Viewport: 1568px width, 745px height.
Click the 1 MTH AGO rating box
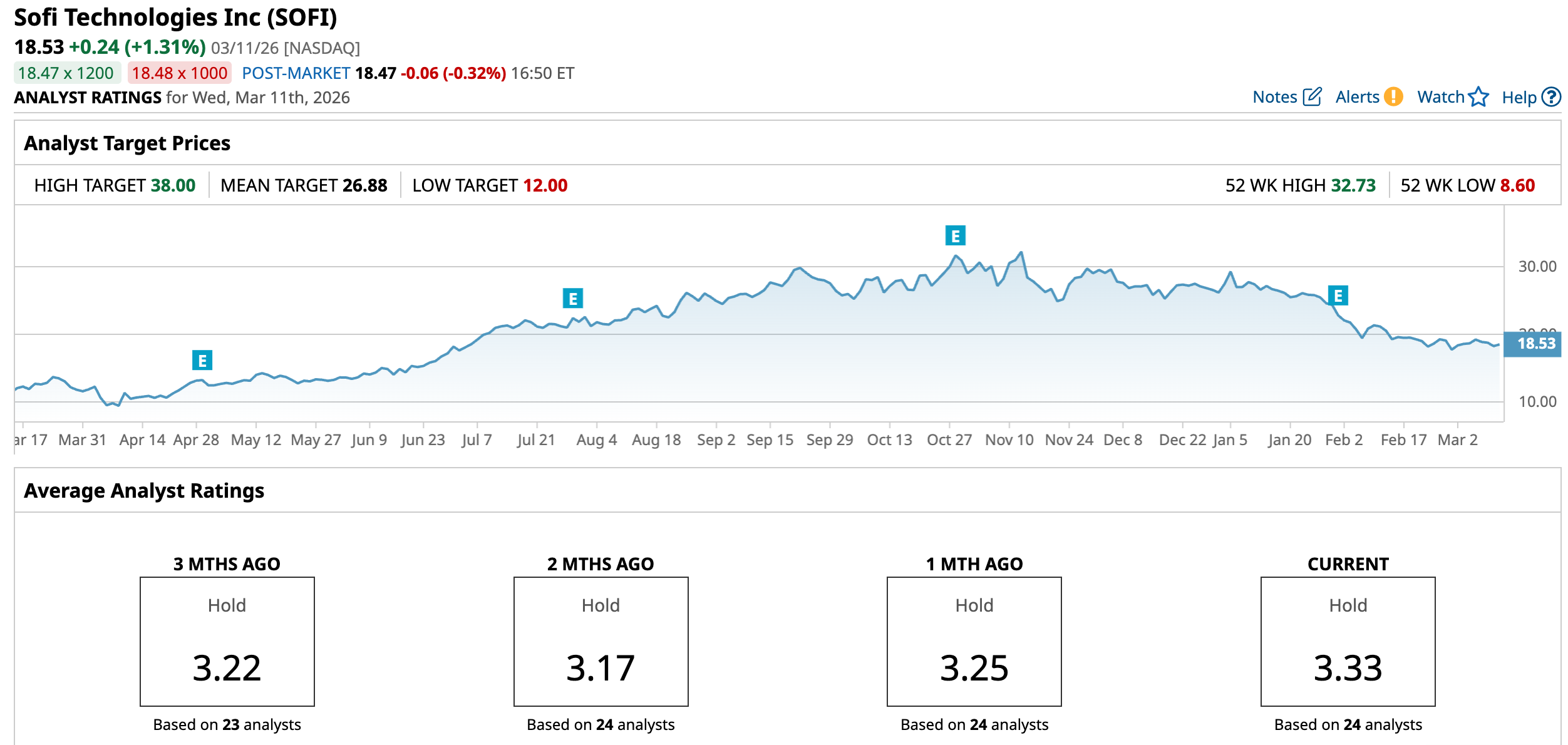pyautogui.click(x=974, y=642)
